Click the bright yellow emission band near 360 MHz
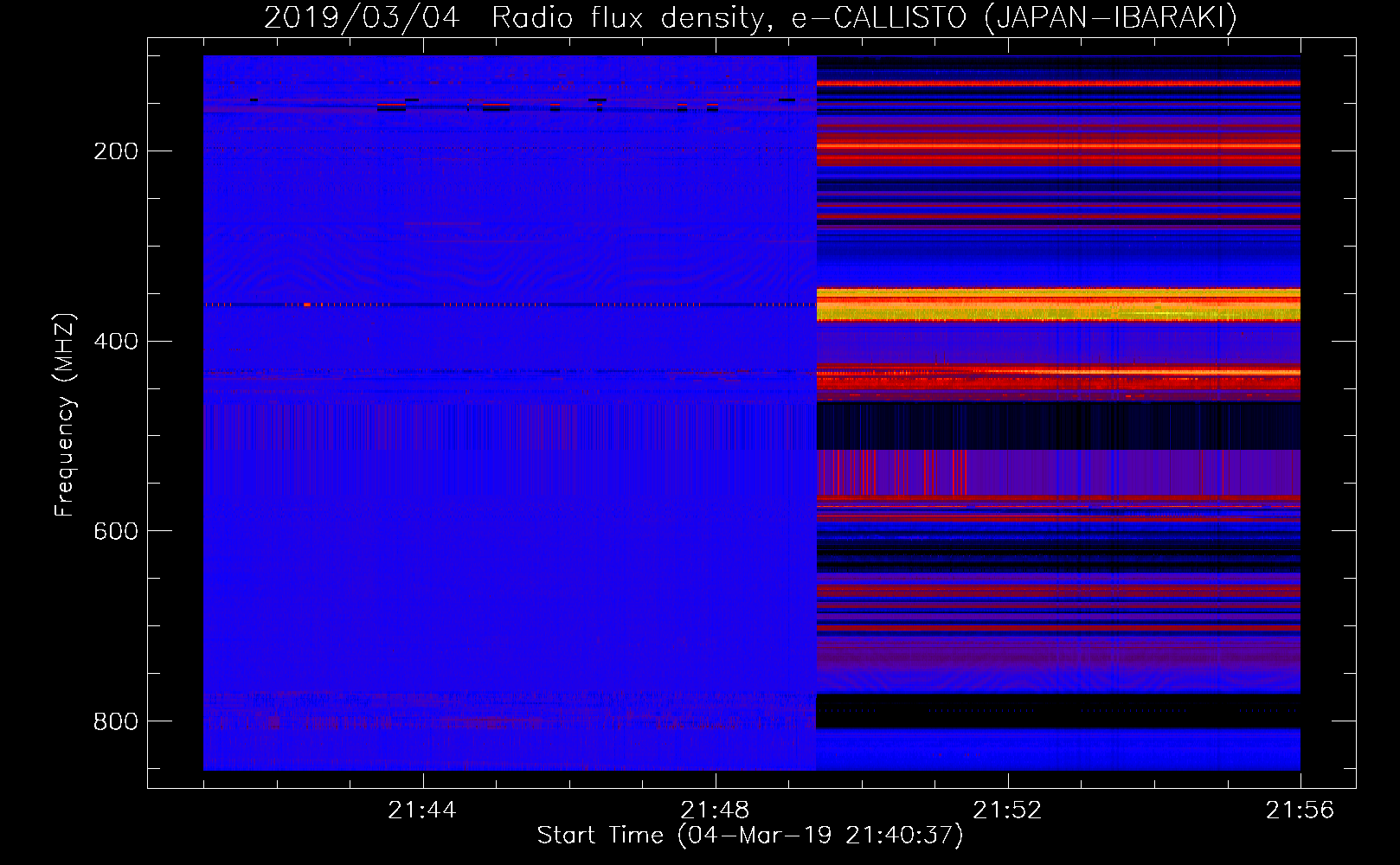Image resolution: width=1400 pixels, height=865 pixels. pos(1058,306)
